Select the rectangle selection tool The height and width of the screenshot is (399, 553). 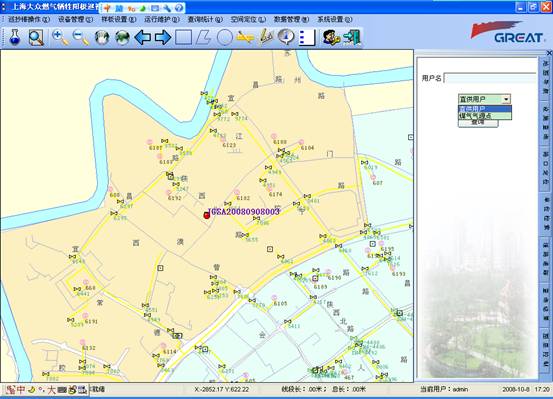click(x=183, y=37)
